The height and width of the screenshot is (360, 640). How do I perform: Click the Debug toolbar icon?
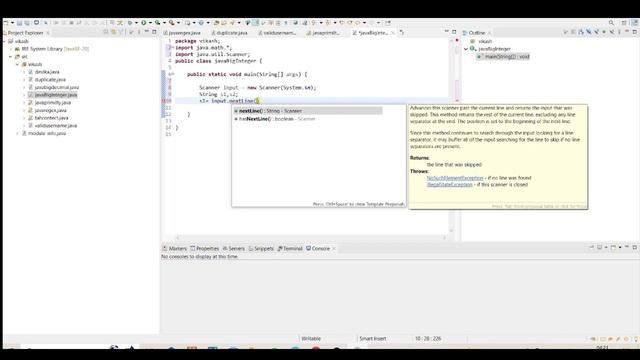130,23
